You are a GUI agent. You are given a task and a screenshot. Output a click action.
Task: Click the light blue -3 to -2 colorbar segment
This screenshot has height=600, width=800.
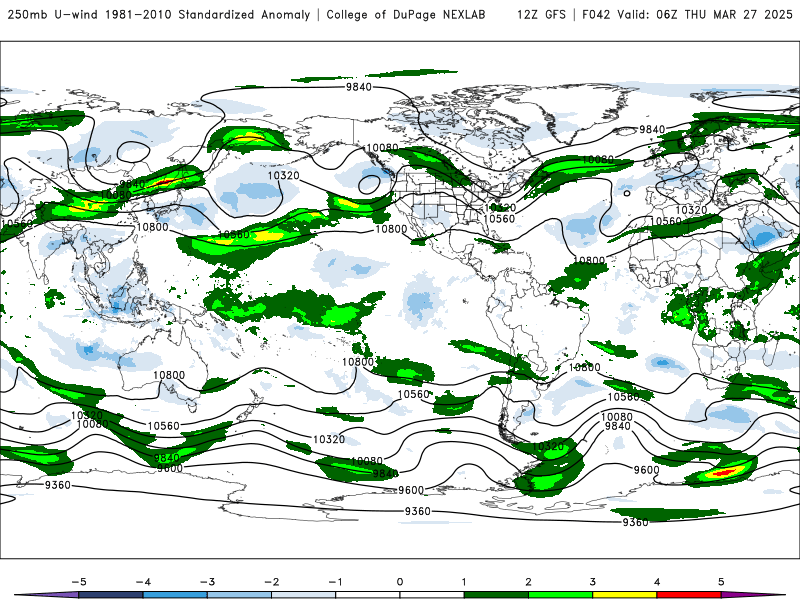coord(239,595)
